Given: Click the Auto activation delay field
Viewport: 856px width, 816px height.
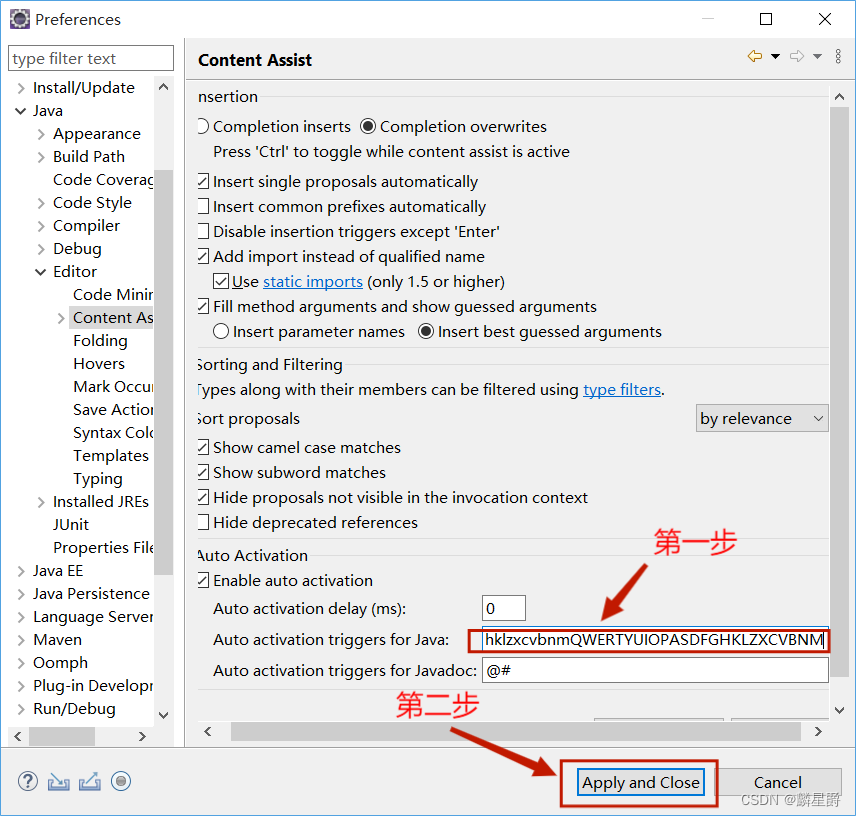Looking at the screenshot, I should (x=503, y=609).
